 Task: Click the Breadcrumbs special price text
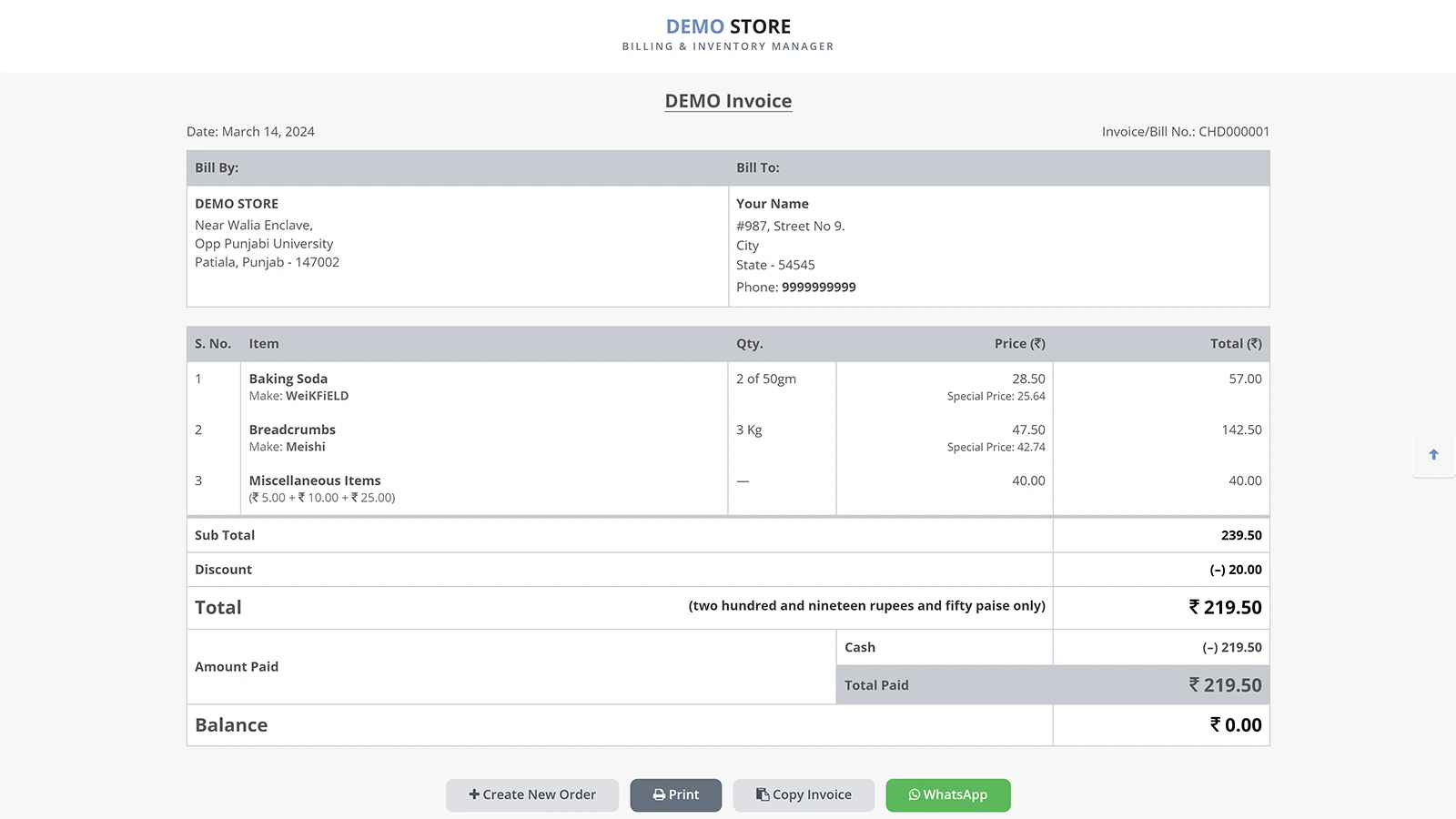(996, 447)
